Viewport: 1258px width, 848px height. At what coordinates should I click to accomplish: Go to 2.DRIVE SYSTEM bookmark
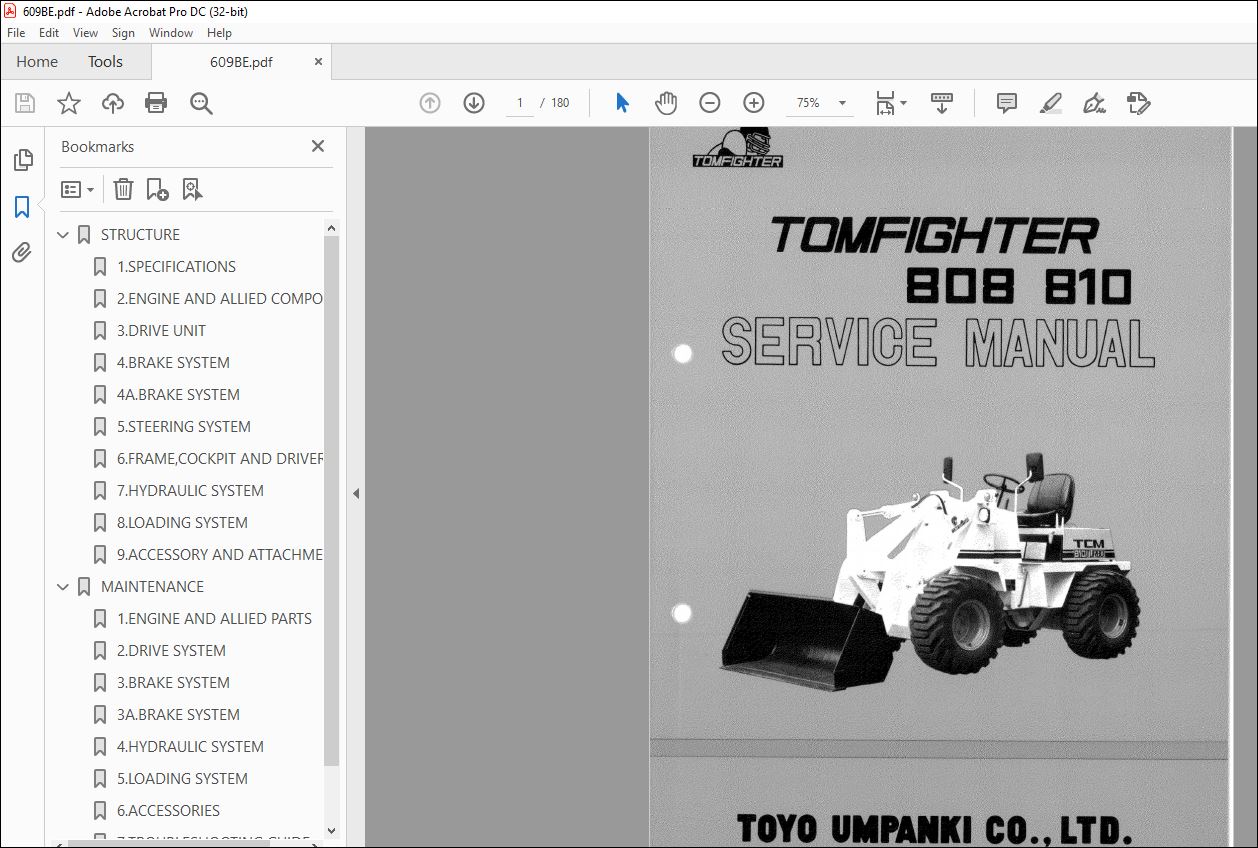[171, 651]
